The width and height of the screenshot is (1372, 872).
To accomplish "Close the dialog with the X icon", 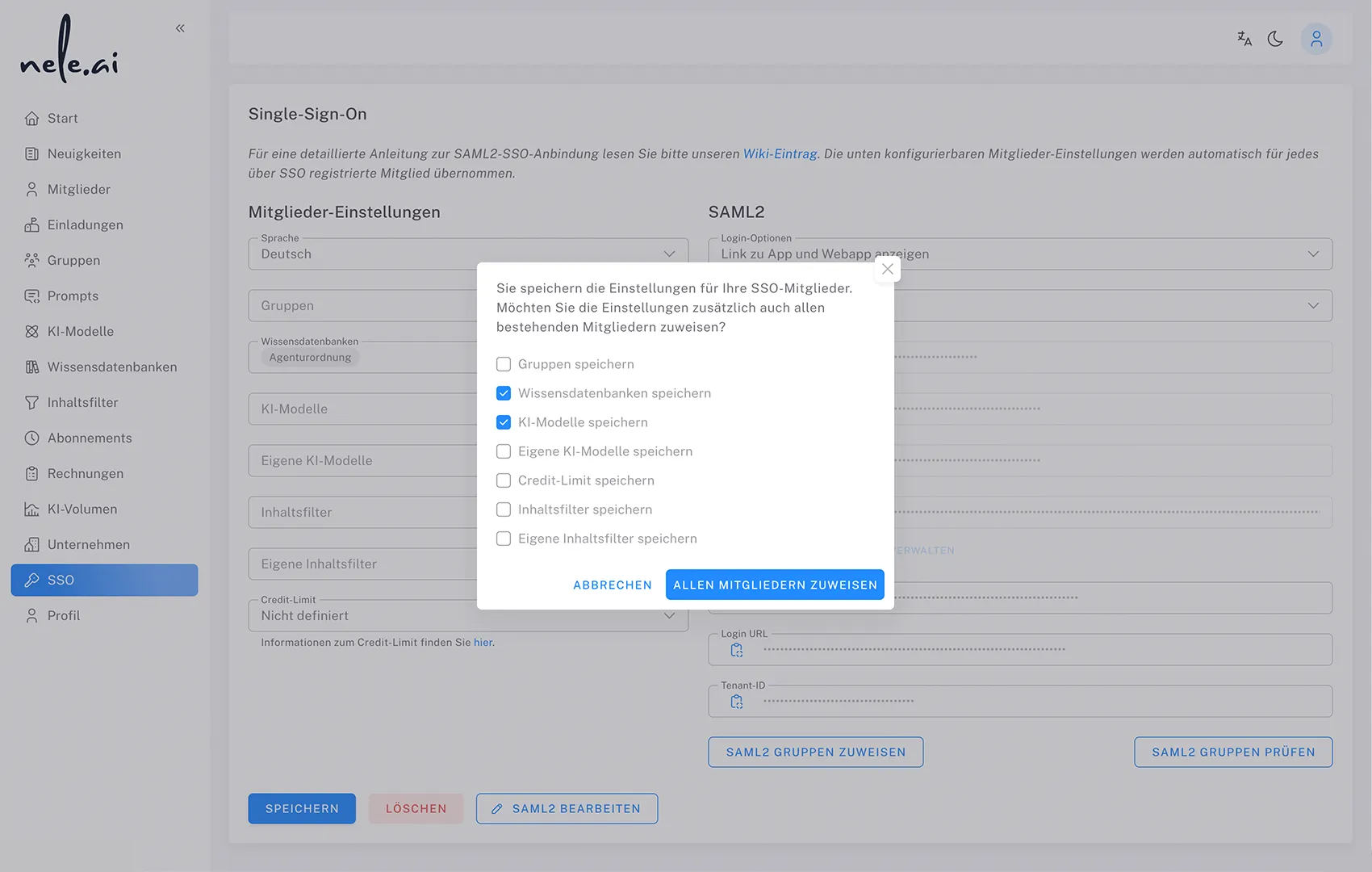I will click(x=888, y=269).
